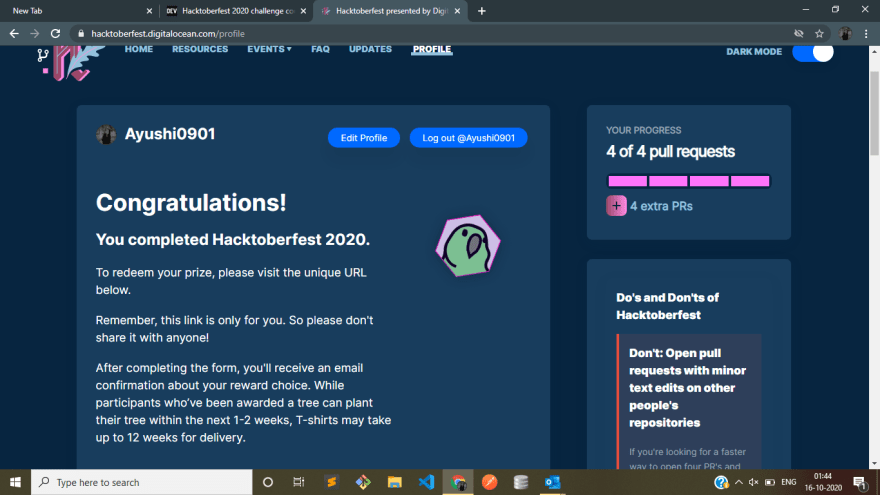Click Ayushi0901 profile avatar
Viewport: 880px width, 495px height.
point(106,135)
